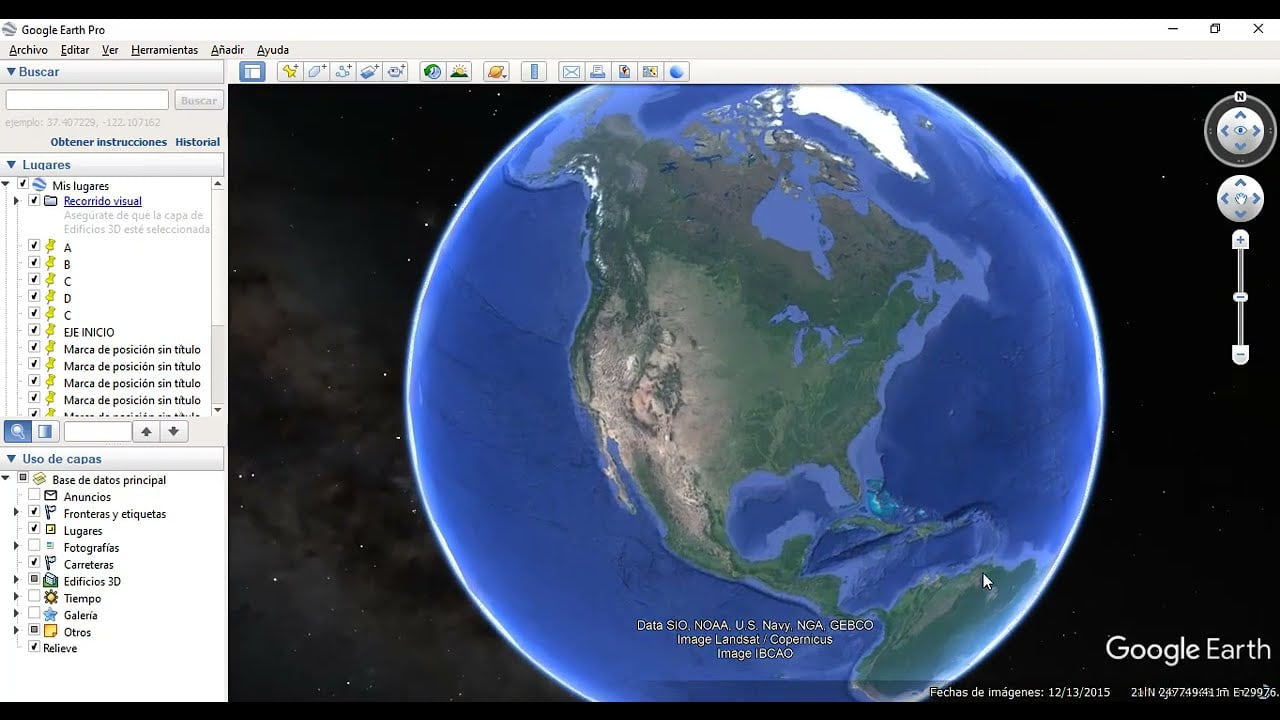Open the Archivo menu

[x=28, y=50]
